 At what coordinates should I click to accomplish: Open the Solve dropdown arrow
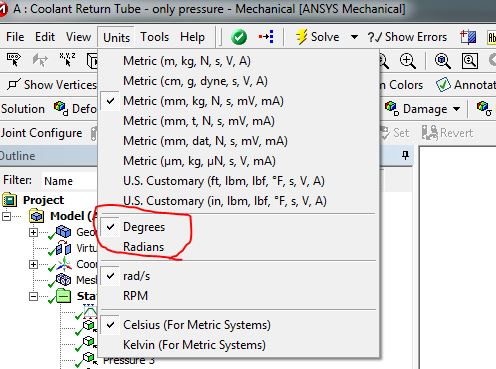point(354,37)
